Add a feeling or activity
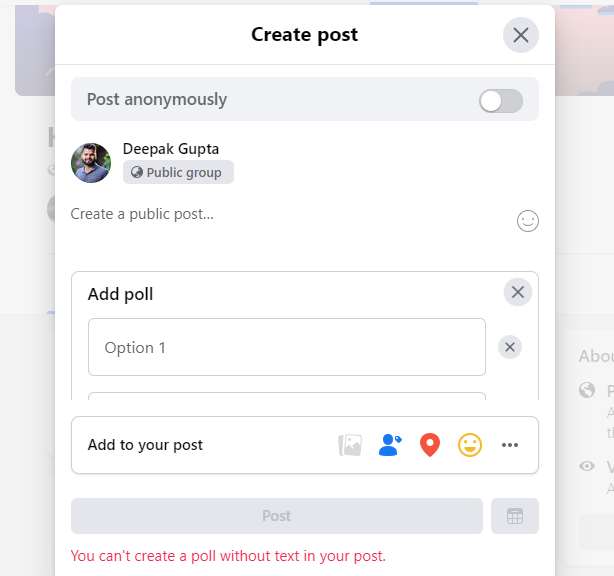The image size is (614, 576). pyautogui.click(x=470, y=445)
